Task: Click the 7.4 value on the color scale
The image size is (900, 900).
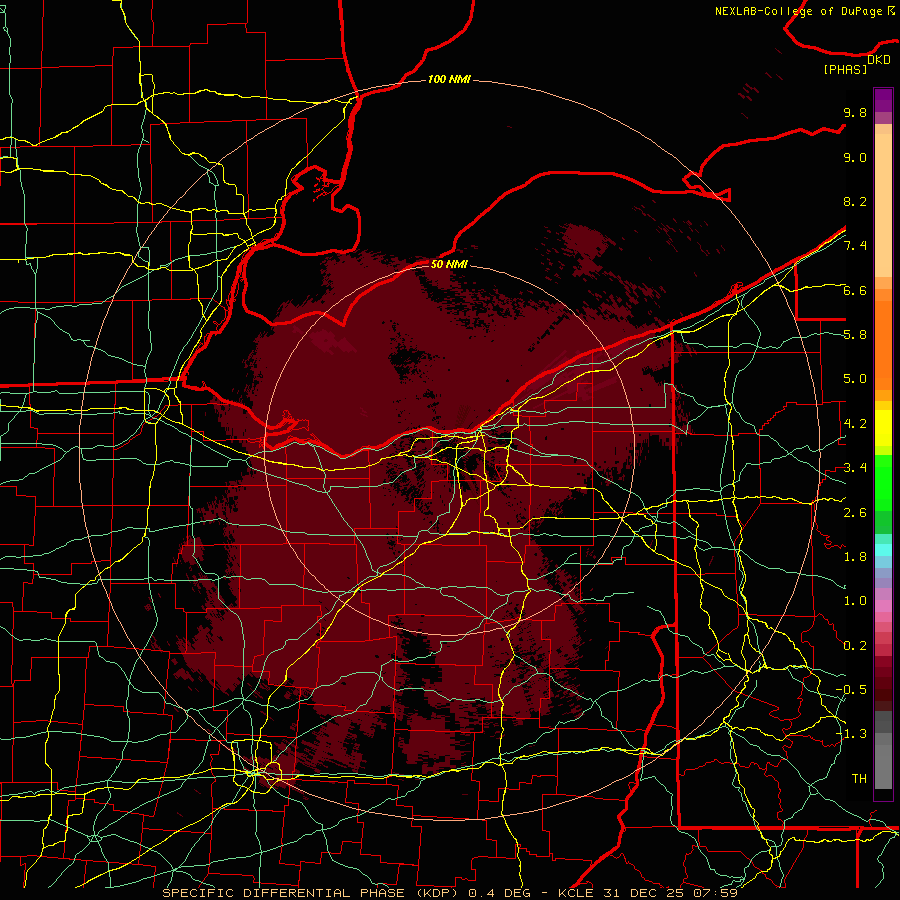Action: (x=855, y=246)
